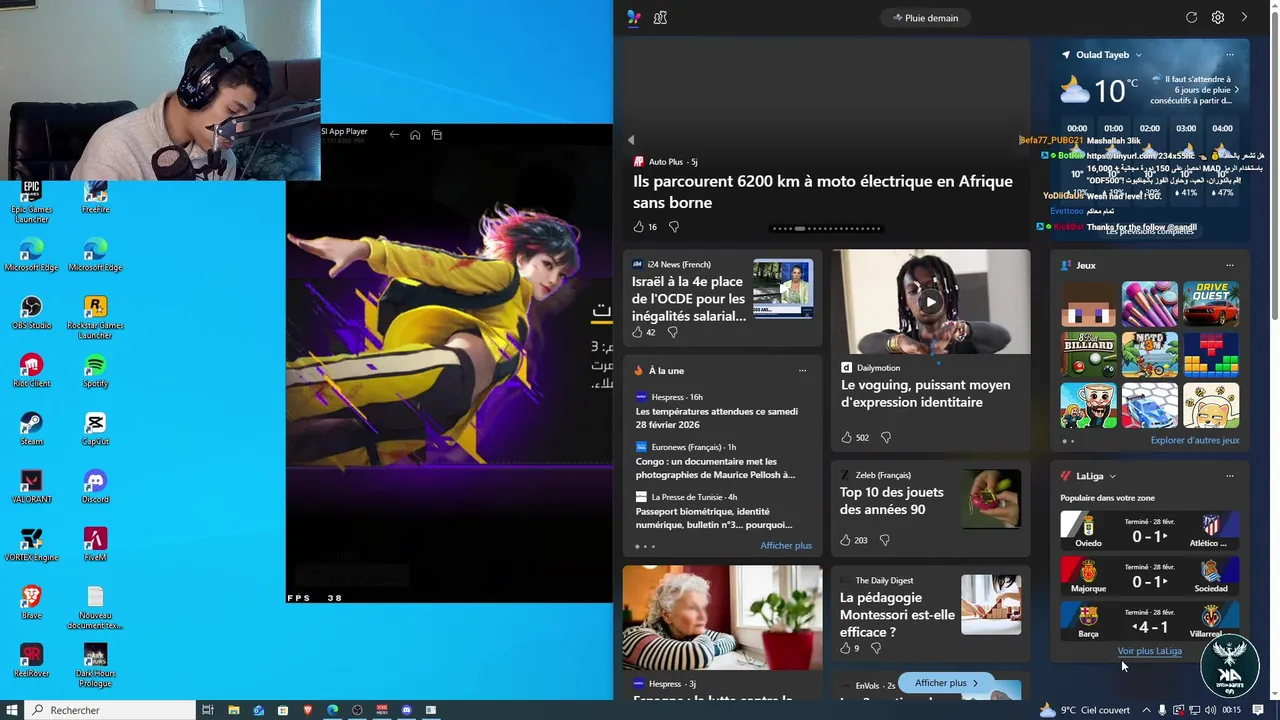Click the Windows Start button
1280x720 pixels.
12,710
